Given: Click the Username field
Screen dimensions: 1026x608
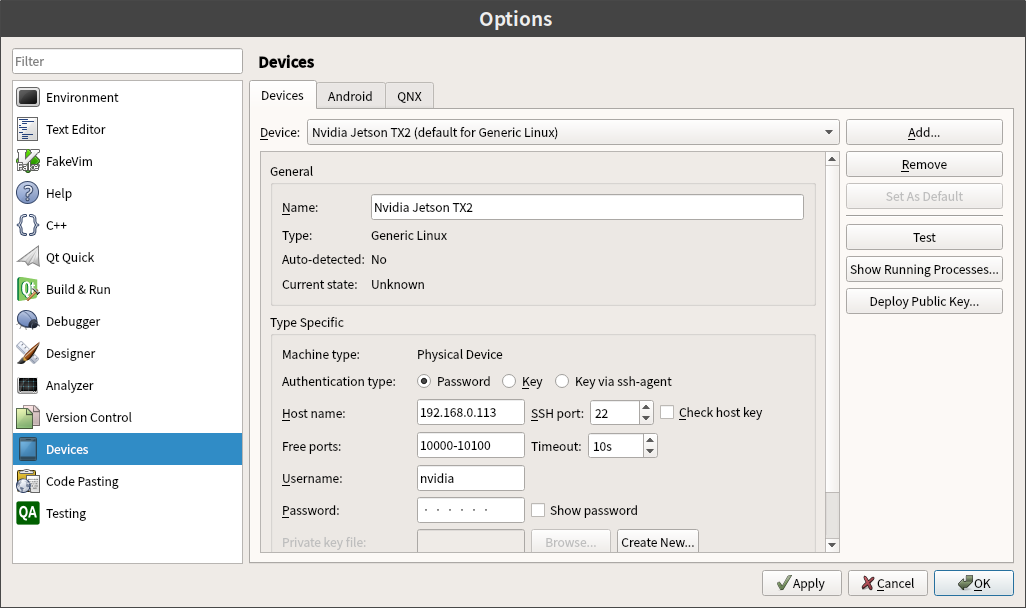Looking at the screenshot, I should [x=470, y=478].
